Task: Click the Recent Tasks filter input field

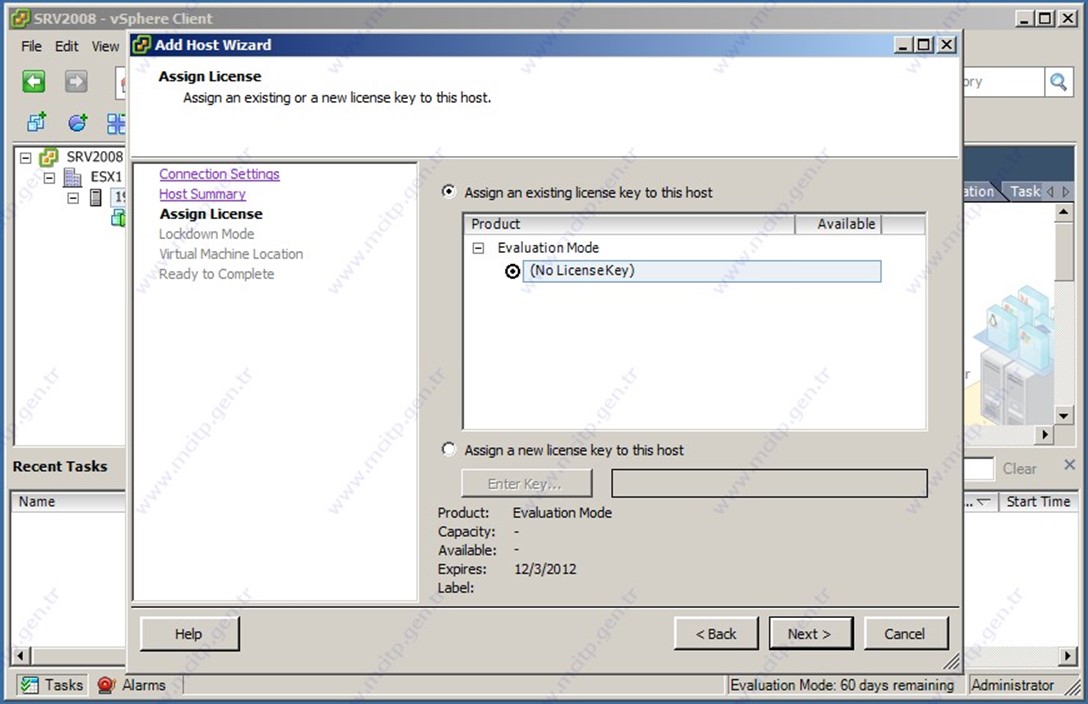Action: pyautogui.click(x=978, y=469)
